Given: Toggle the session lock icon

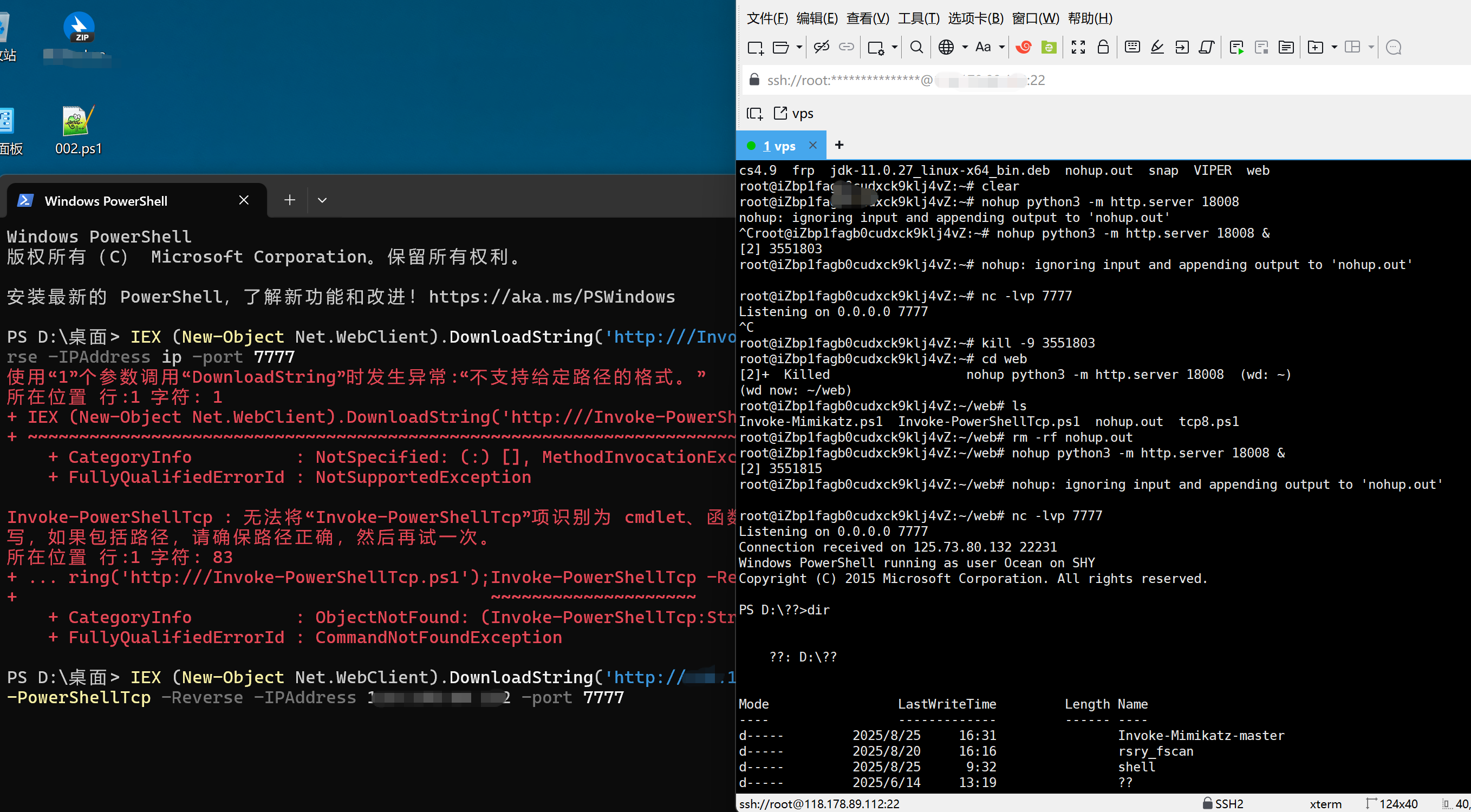Looking at the screenshot, I should pyautogui.click(x=1103, y=47).
